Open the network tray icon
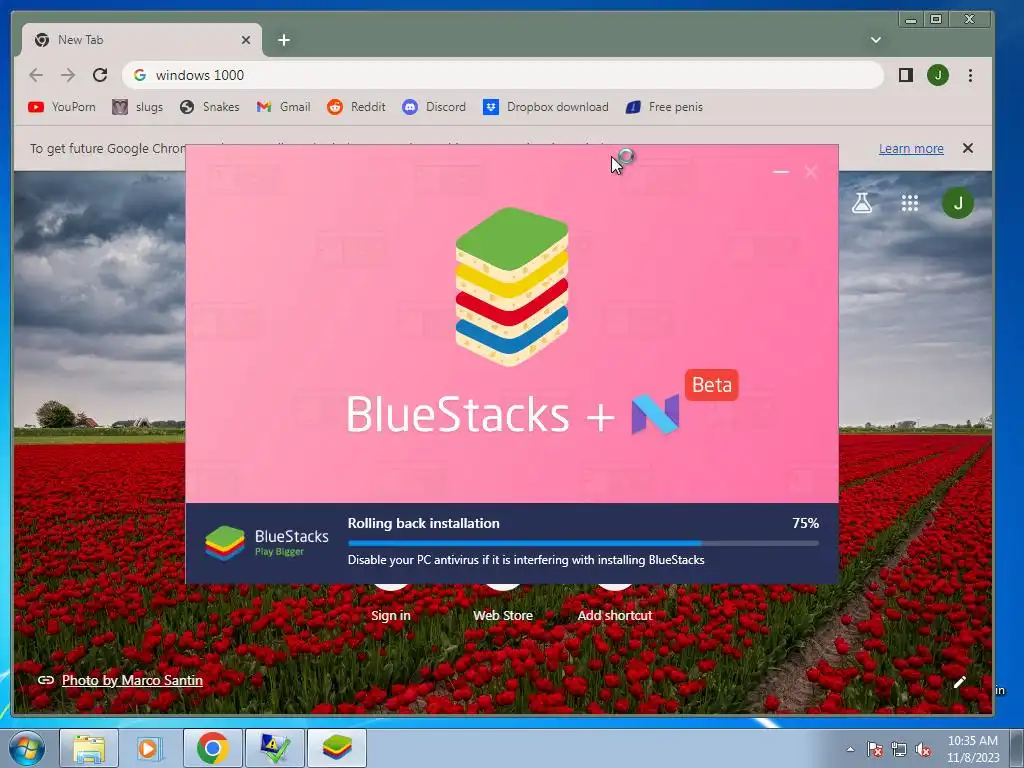 pos(899,749)
